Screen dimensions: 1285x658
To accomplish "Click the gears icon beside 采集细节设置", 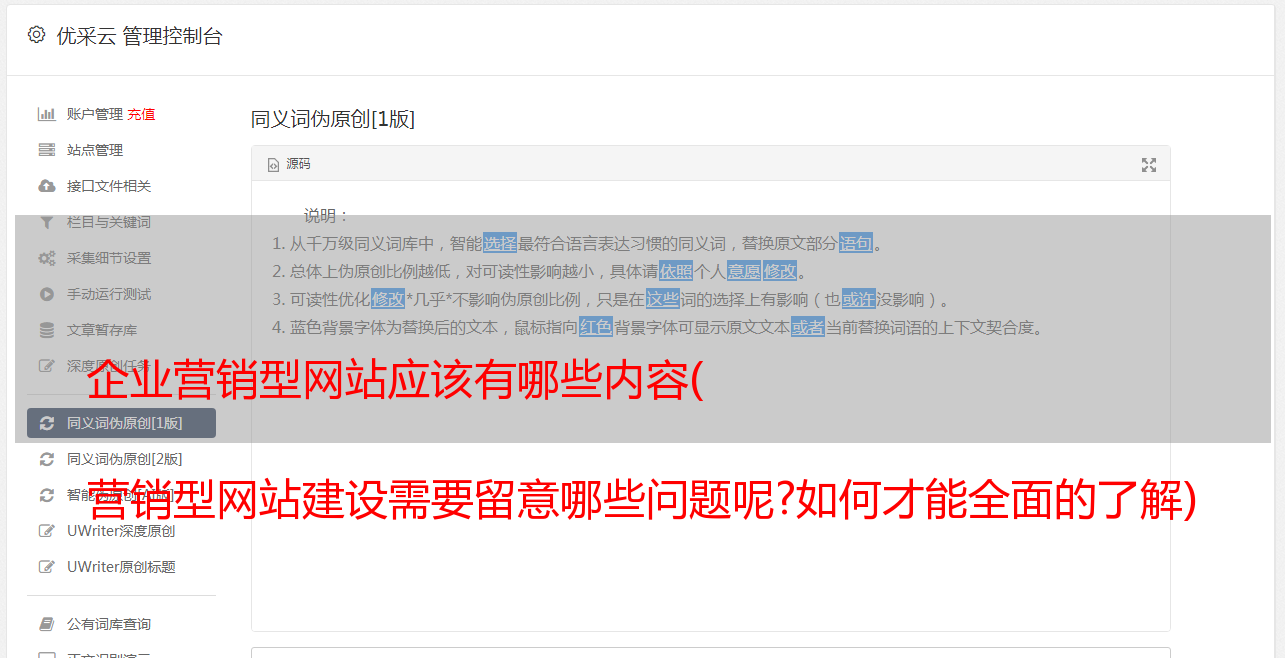I will 46,258.
